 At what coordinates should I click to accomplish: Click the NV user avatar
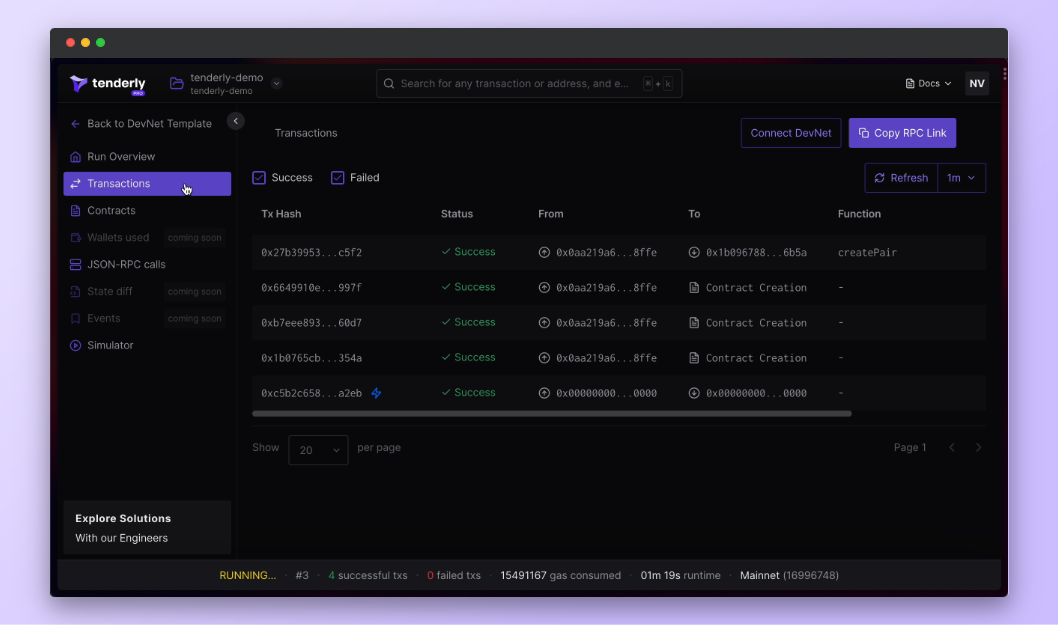976,84
